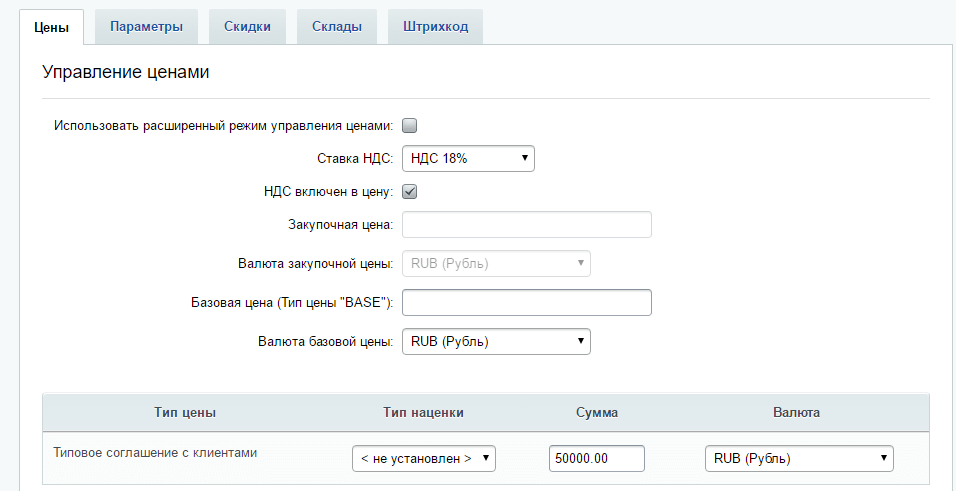Click the Тип цены column header
Viewport: 956px width, 491px height.
(186, 412)
